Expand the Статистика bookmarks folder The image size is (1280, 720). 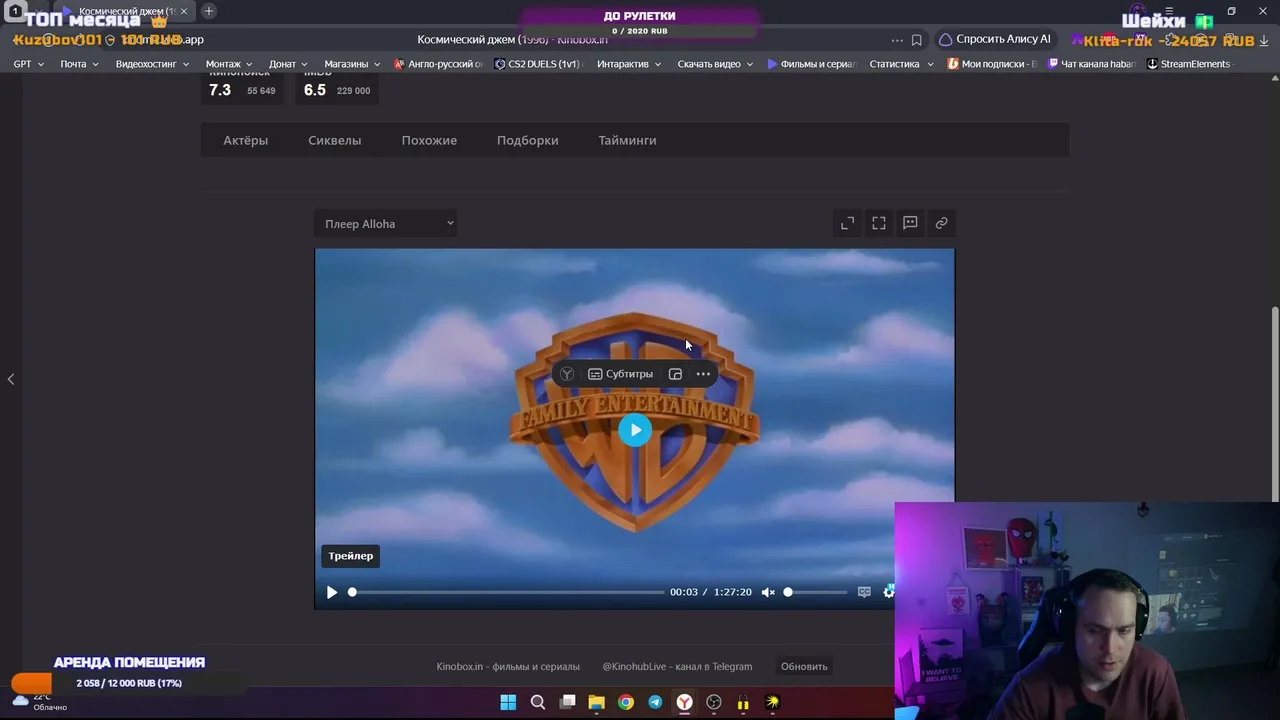tap(901, 64)
